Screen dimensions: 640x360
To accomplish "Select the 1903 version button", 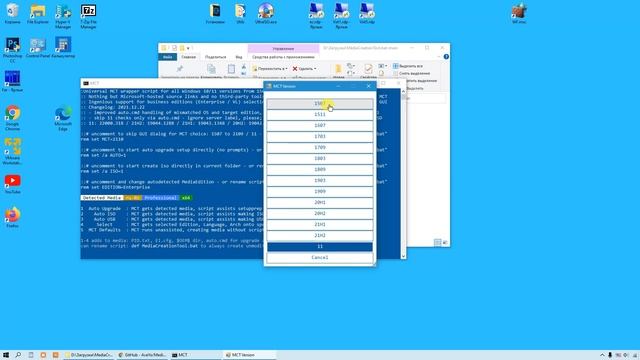I will click(320, 181).
